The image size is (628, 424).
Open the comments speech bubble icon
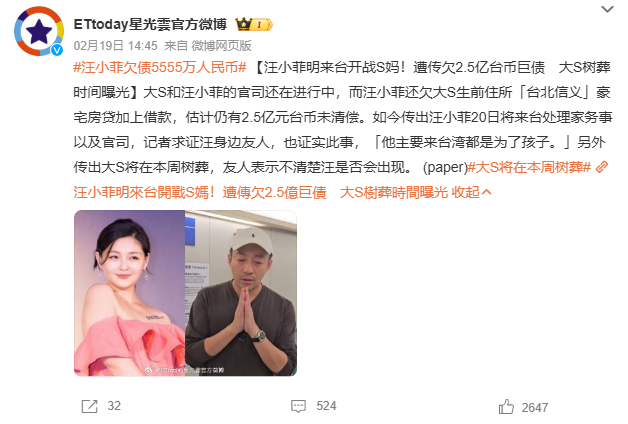pos(298,406)
